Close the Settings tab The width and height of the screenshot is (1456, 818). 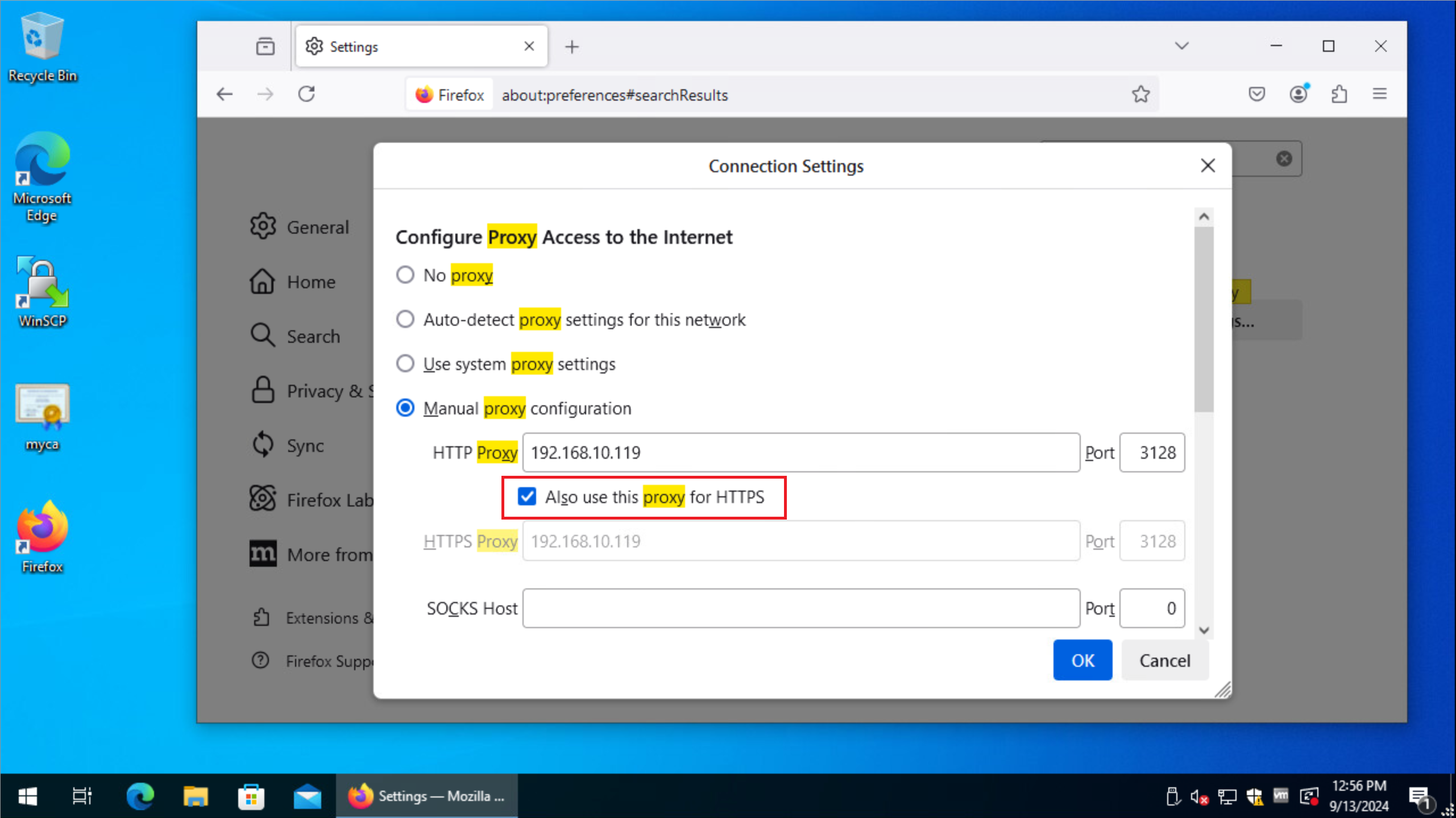529,46
